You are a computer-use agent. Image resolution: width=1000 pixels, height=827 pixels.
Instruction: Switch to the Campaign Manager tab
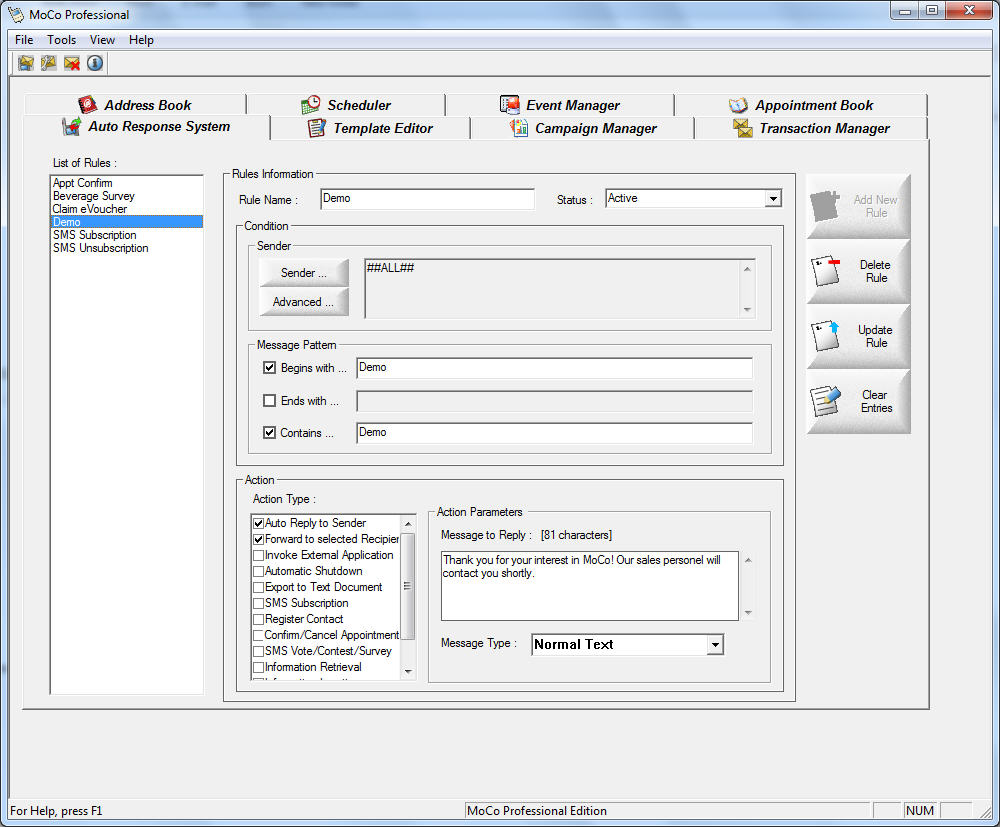coord(582,128)
